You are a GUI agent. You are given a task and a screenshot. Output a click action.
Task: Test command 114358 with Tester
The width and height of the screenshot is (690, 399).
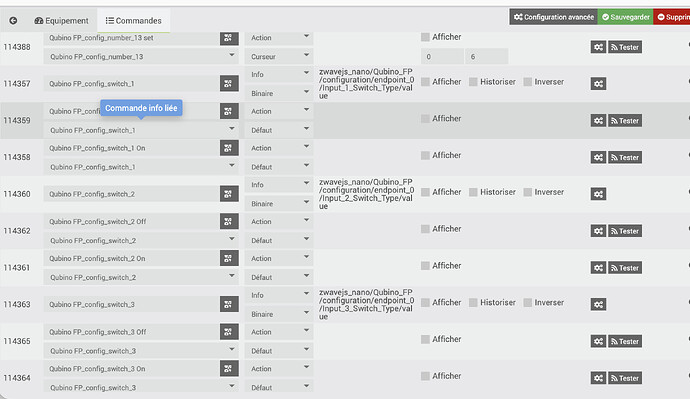624,157
